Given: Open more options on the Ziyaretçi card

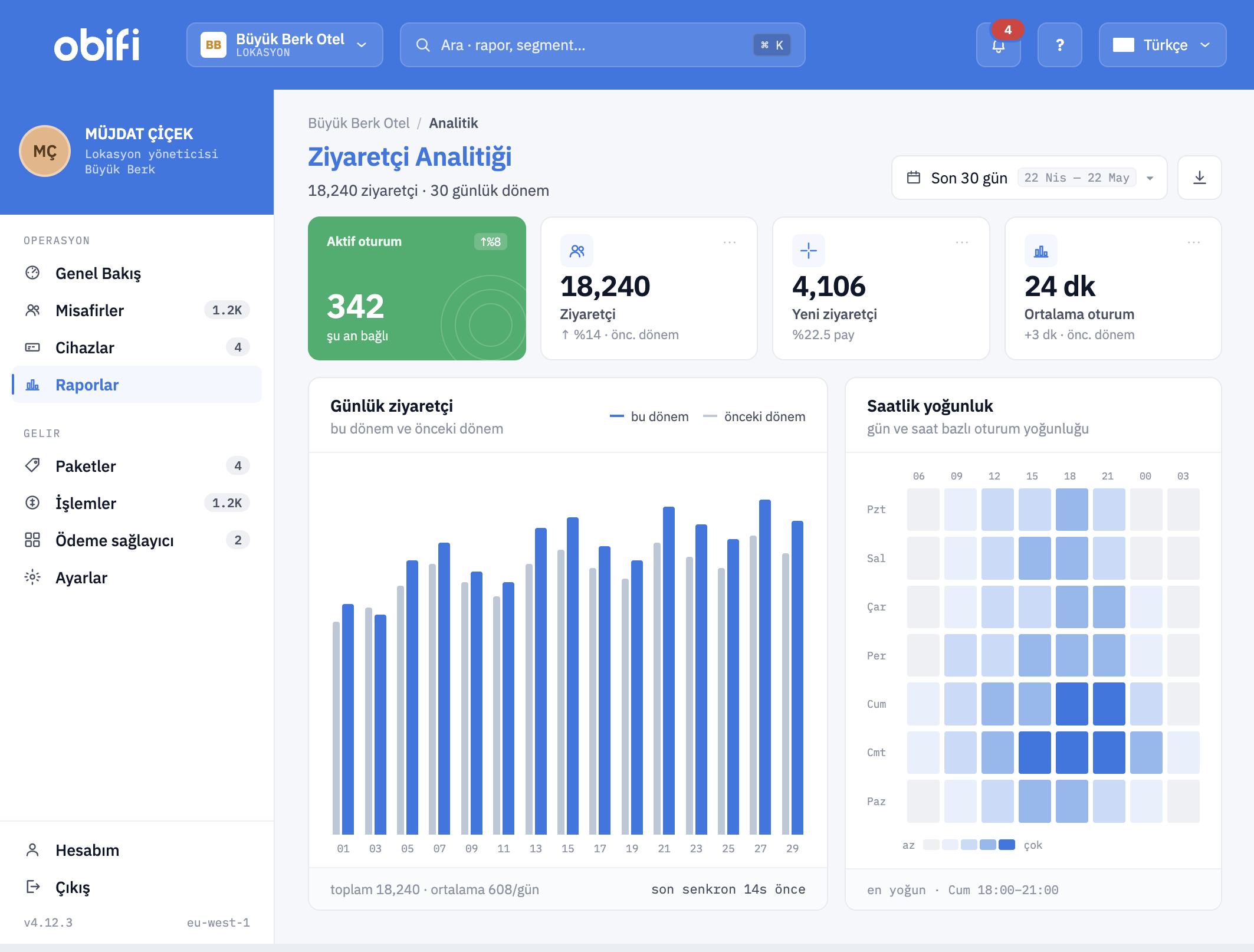Looking at the screenshot, I should (x=730, y=242).
